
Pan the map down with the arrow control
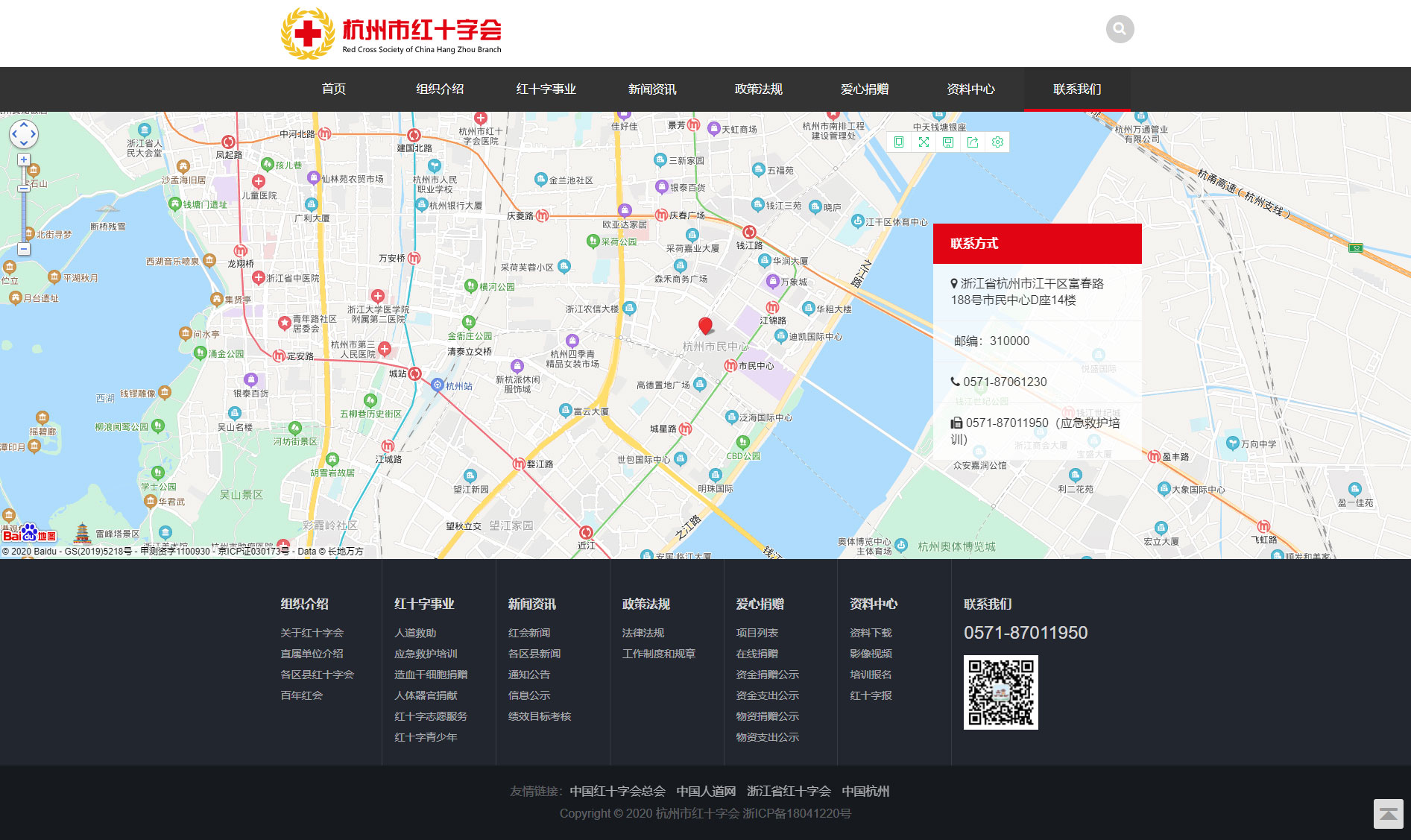tap(24, 144)
